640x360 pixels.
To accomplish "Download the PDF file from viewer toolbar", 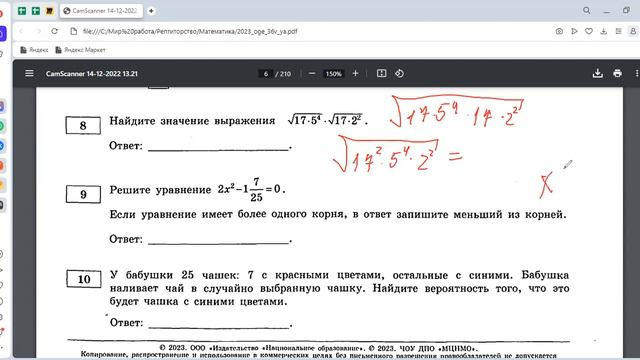I will pos(598,73).
